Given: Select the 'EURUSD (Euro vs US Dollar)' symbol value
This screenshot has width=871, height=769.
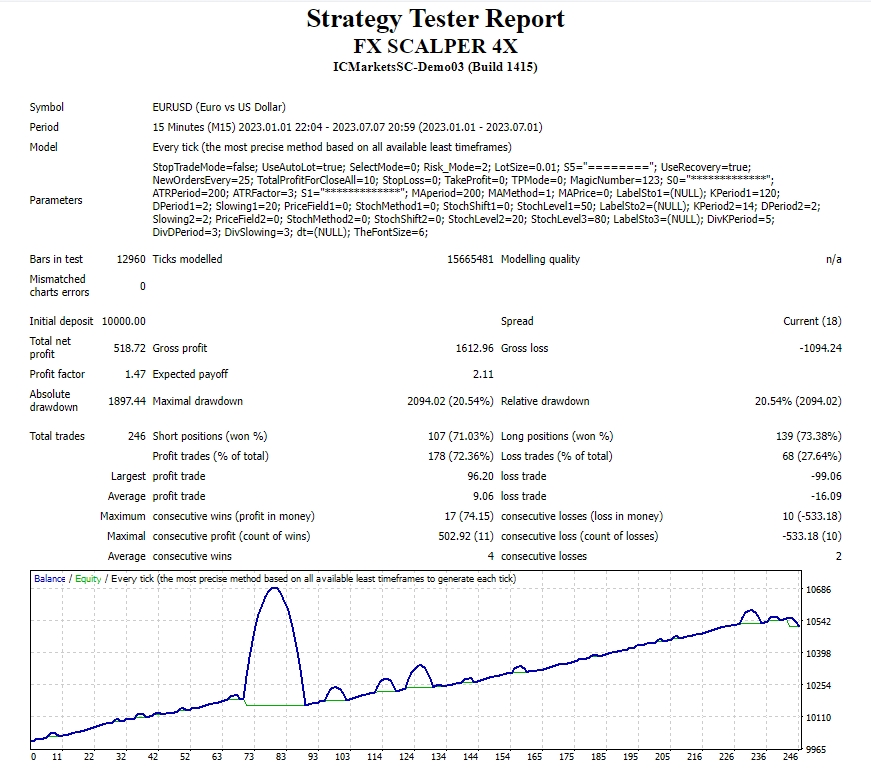Looking at the screenshot, I should (219, 107).
